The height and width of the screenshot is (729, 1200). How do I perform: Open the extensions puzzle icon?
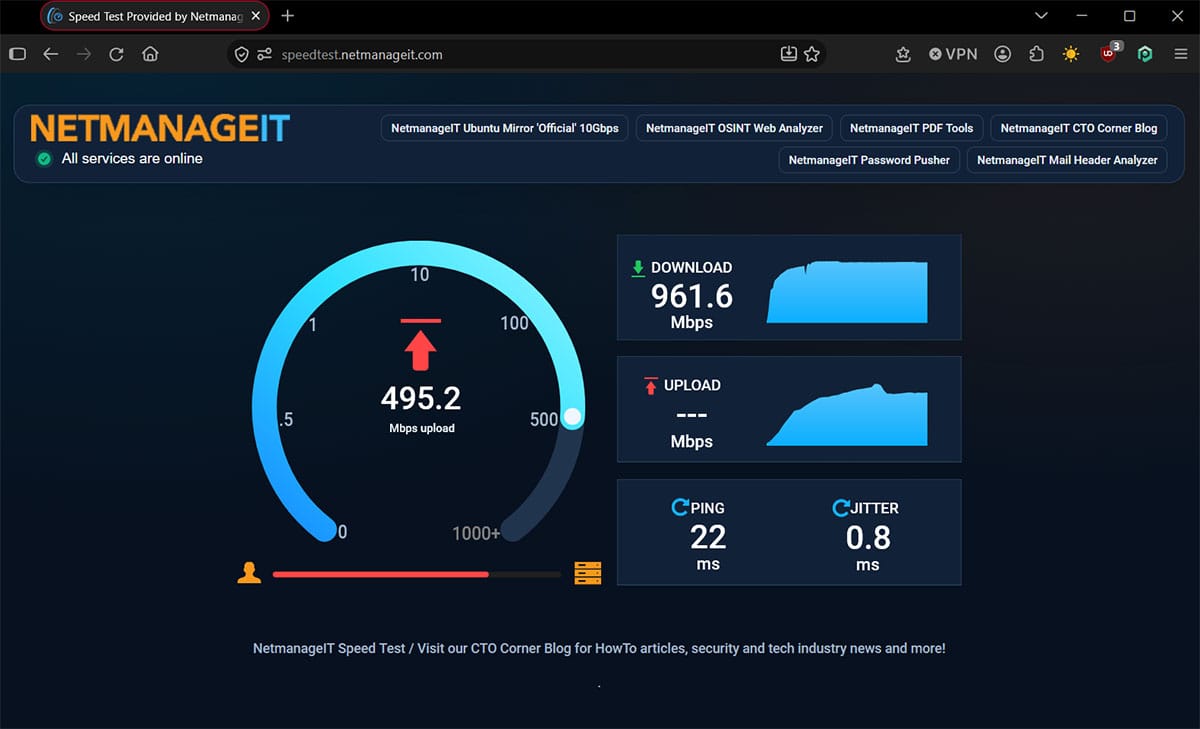(x=1036, y=54)
